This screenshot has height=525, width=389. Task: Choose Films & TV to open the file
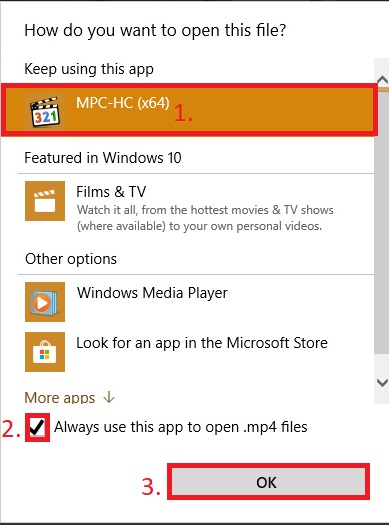click(x=111, y=192)
